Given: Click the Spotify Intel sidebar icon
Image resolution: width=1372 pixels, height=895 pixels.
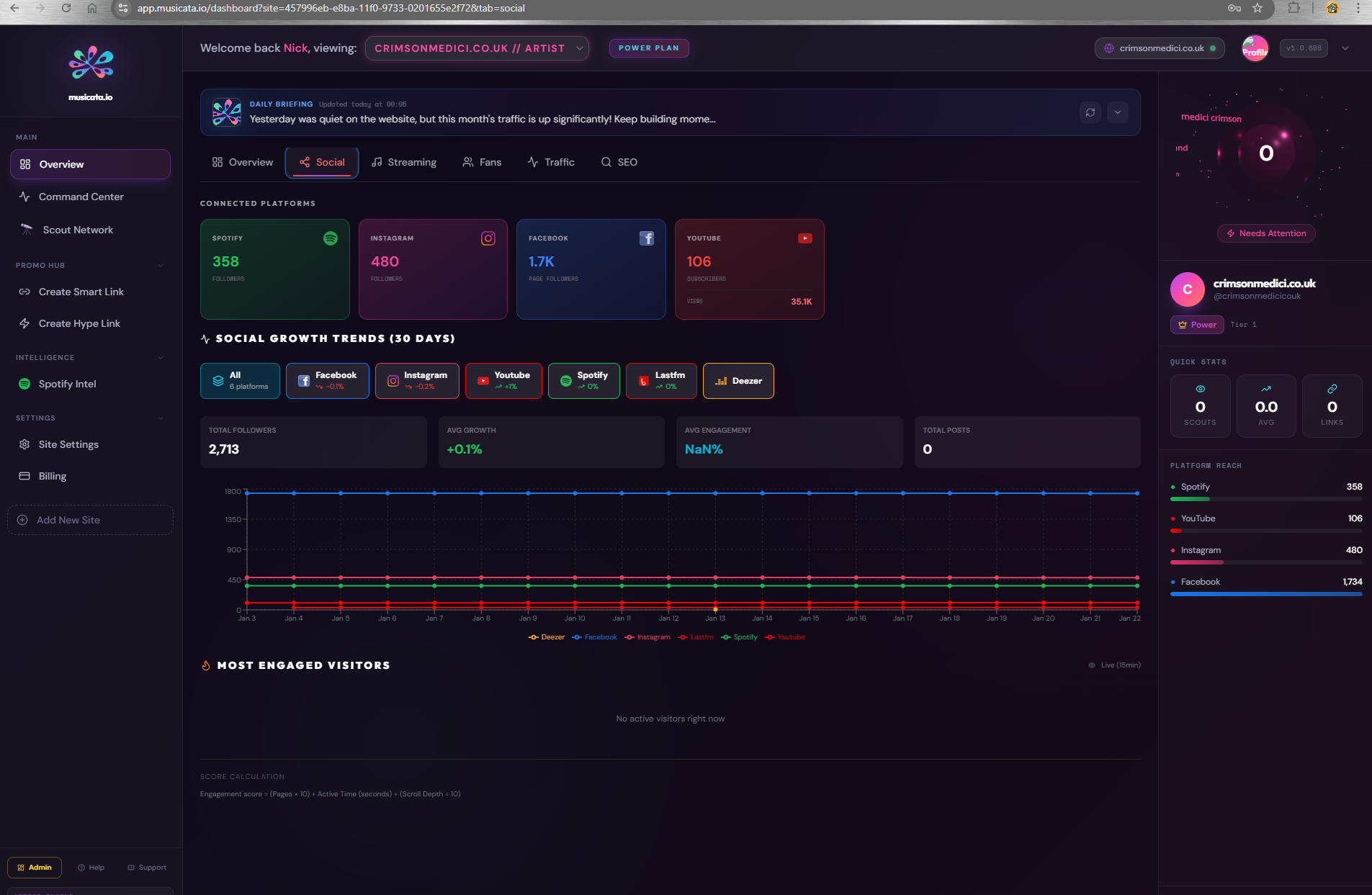Looking at the screenshot, I should coord(24,384).
